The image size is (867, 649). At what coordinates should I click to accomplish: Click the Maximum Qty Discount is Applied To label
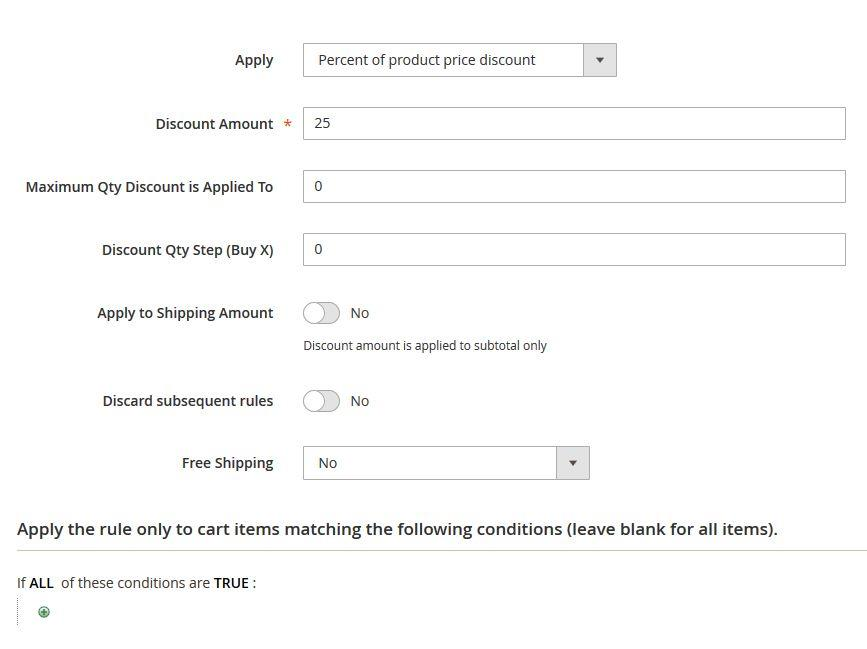149,187
